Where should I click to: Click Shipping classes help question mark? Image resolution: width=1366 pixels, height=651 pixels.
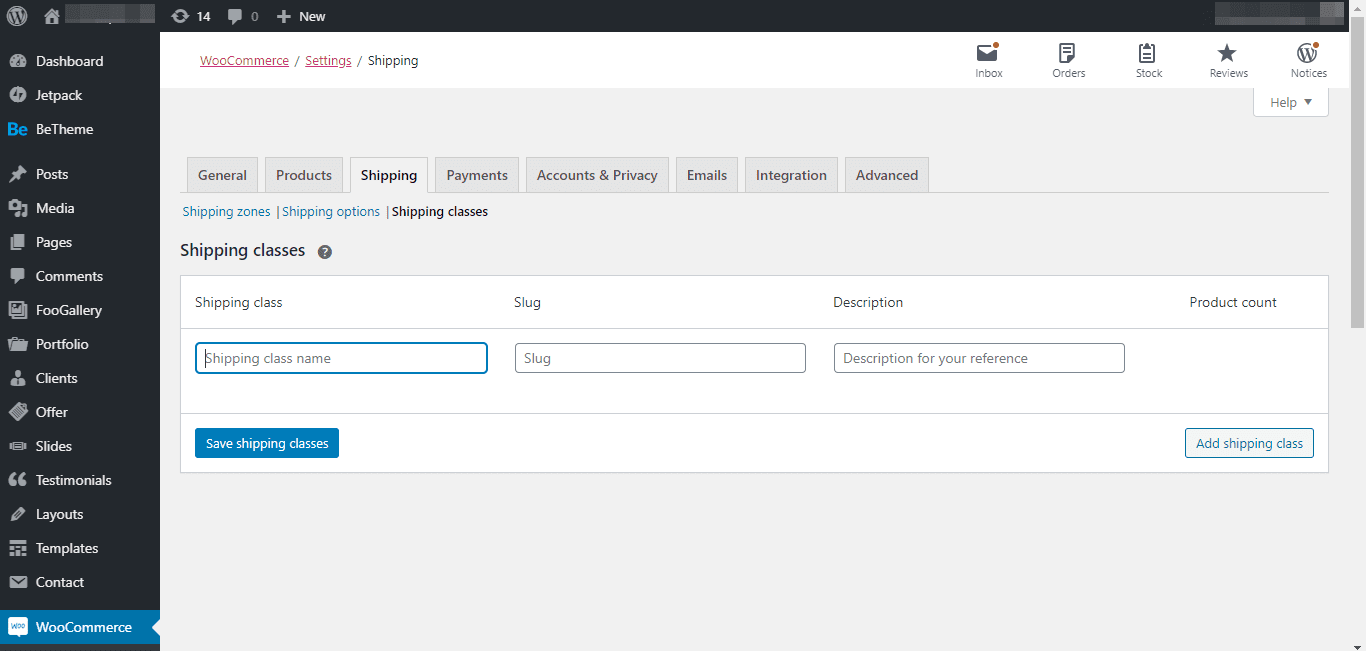point(325,252)
